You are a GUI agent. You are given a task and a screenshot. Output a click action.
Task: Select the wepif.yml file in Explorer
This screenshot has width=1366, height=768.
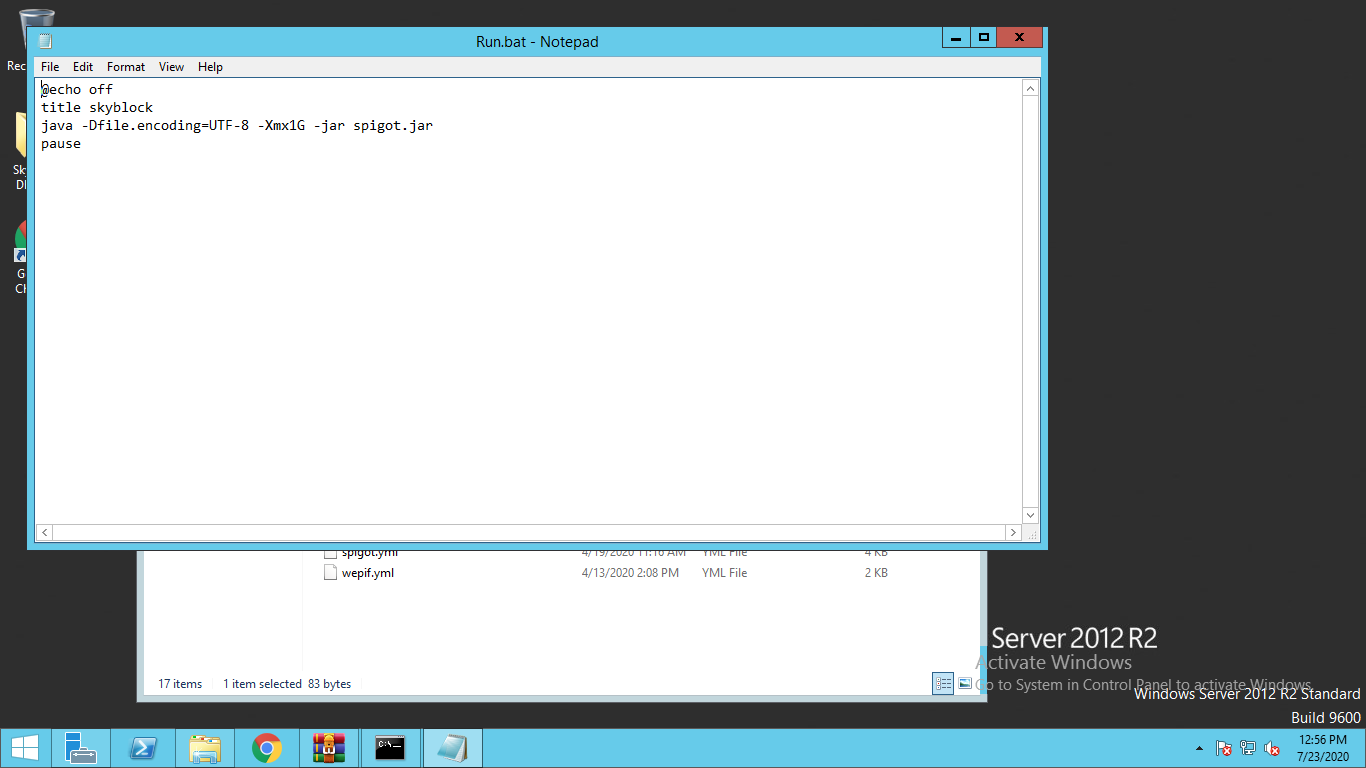[x=368, y=573]
